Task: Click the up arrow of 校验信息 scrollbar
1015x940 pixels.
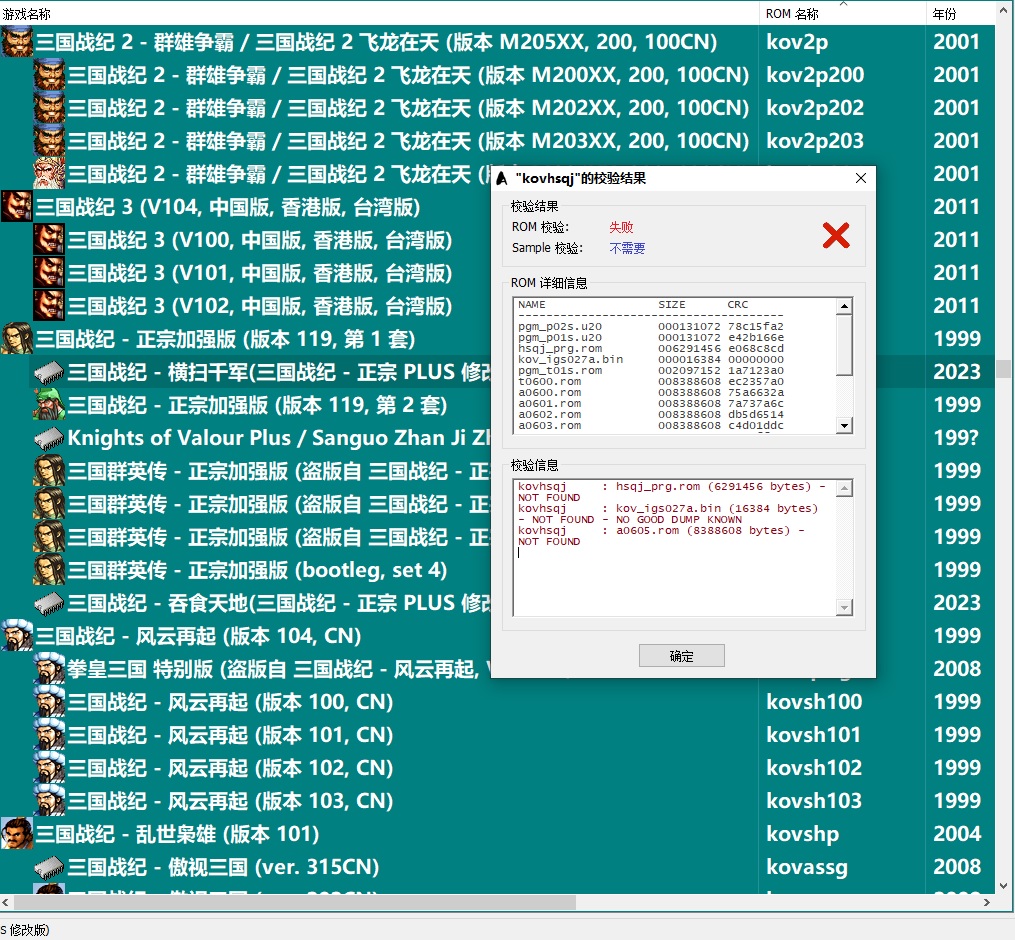Action: 843,488
